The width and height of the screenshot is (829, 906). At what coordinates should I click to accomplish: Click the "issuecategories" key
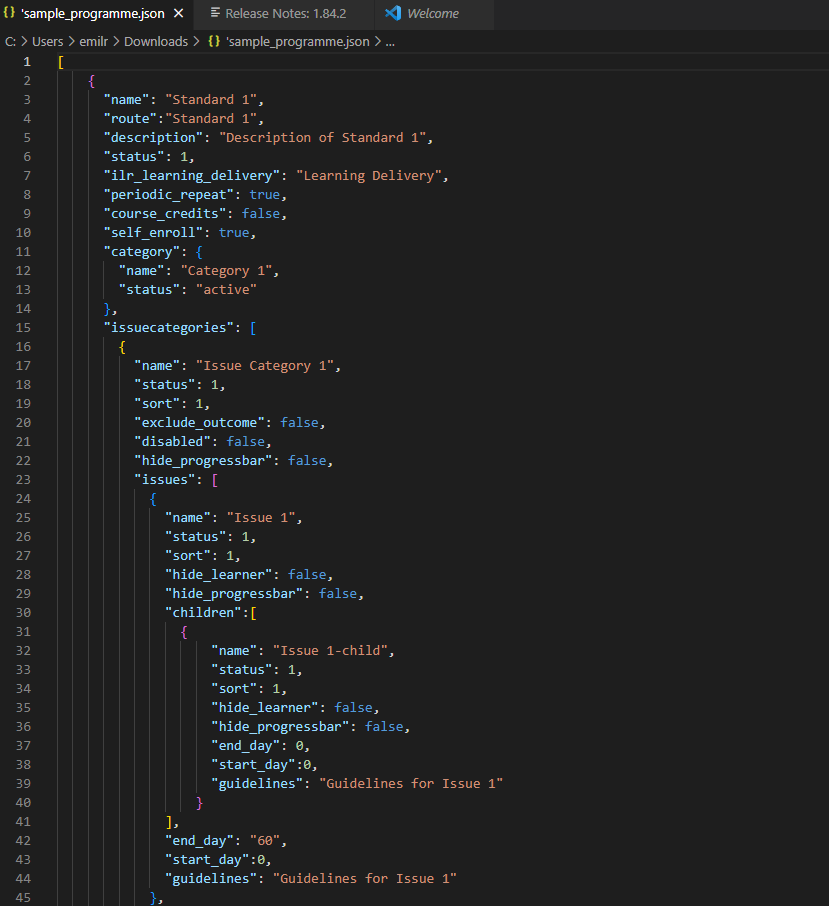[168, 328]
